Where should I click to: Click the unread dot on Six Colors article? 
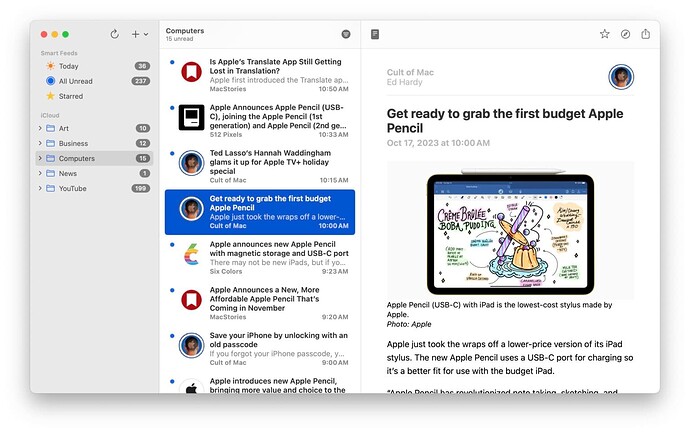[172, 245]
